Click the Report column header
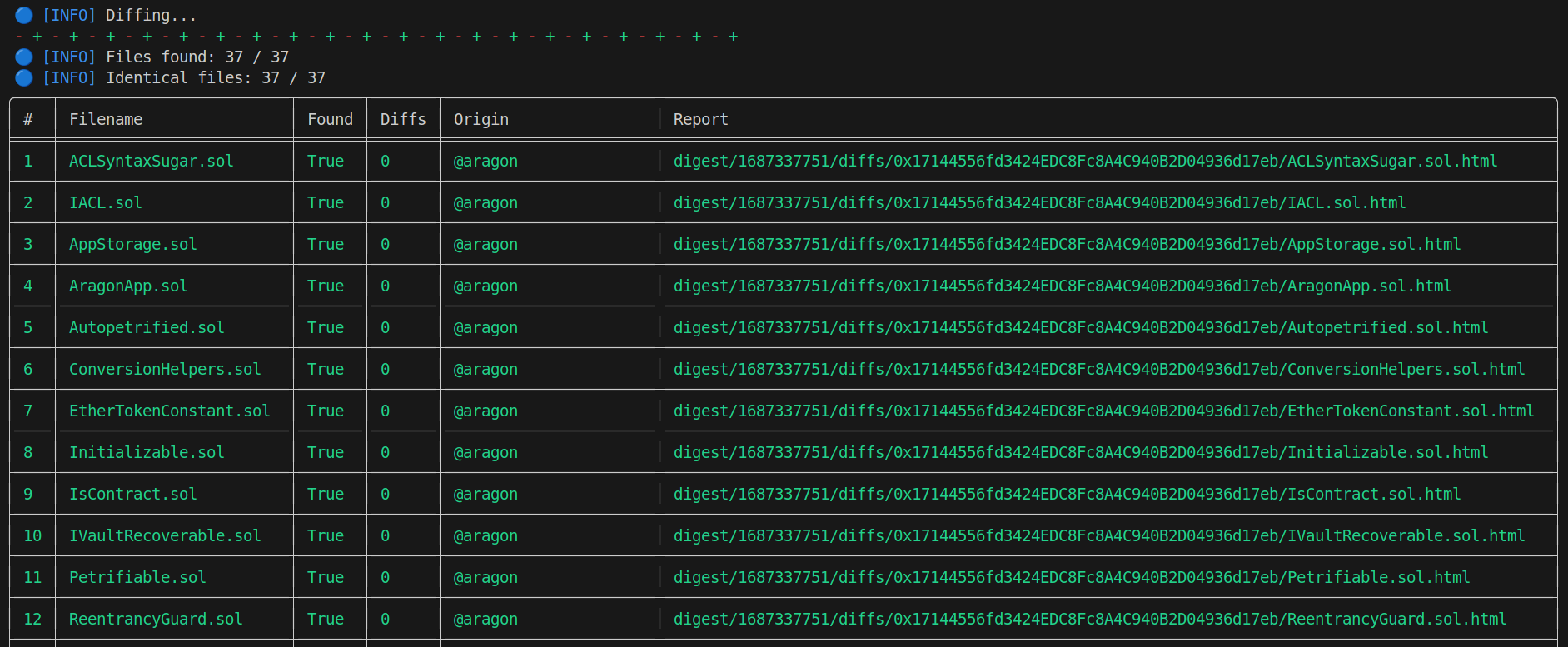The width and height of the screenshot is (1568, 647). click(x=701, y=119)
